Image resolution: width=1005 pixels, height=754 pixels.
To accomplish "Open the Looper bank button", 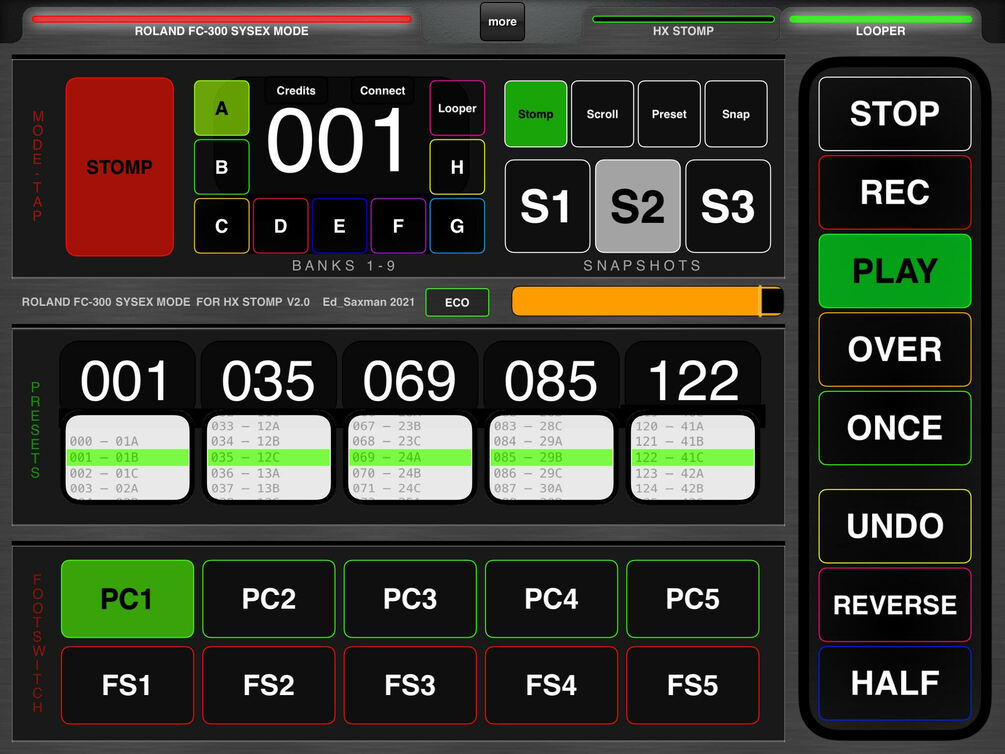I will point(457,108).
